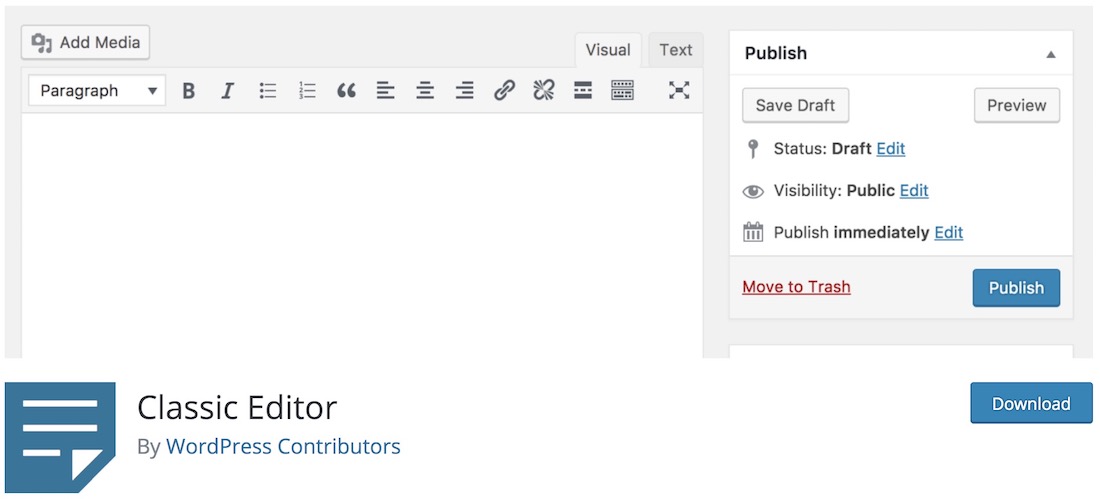Align text to the right
The width and height of the screenshot is (1100, 499).
(x=464, y=91)
